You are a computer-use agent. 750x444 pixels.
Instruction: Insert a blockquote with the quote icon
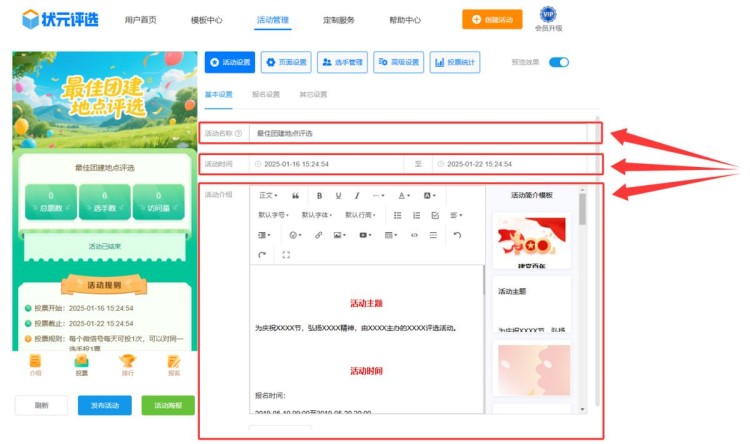click(295, 195)
